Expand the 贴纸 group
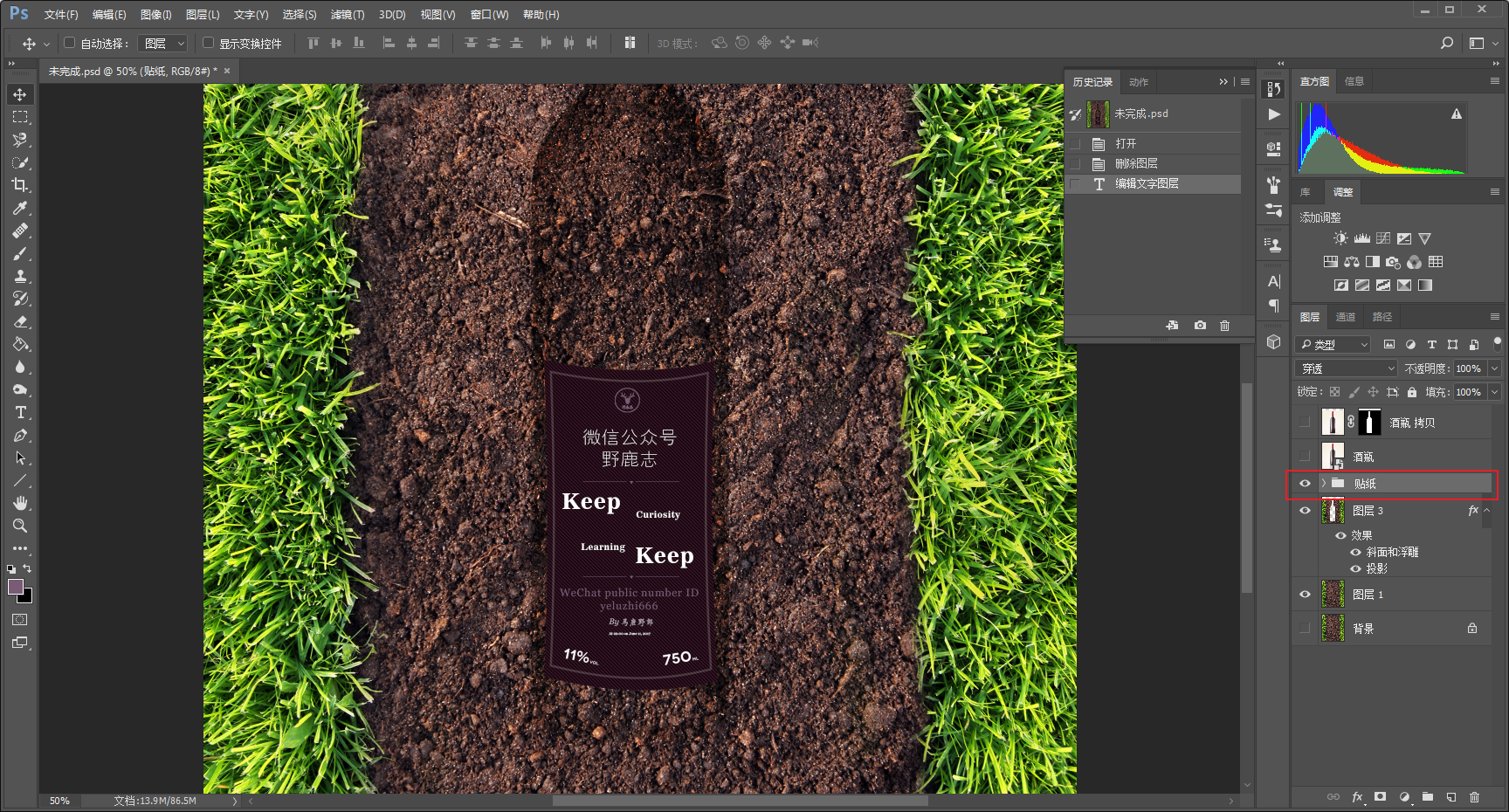 click(1324, 483)
